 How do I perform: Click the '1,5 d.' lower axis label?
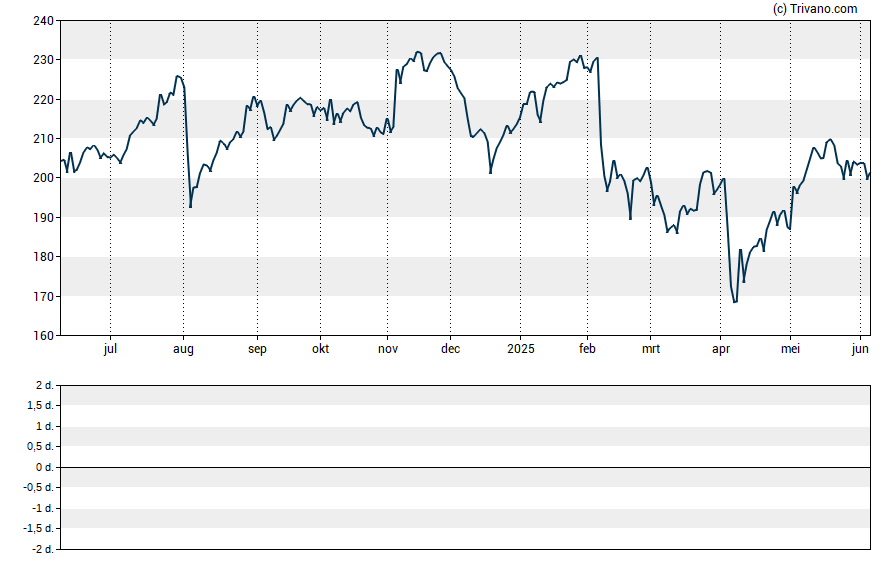tap(40, 405)
